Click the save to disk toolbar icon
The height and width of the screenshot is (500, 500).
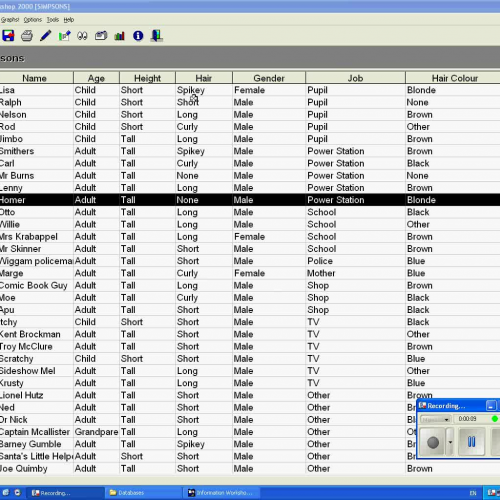pos(8,36)
